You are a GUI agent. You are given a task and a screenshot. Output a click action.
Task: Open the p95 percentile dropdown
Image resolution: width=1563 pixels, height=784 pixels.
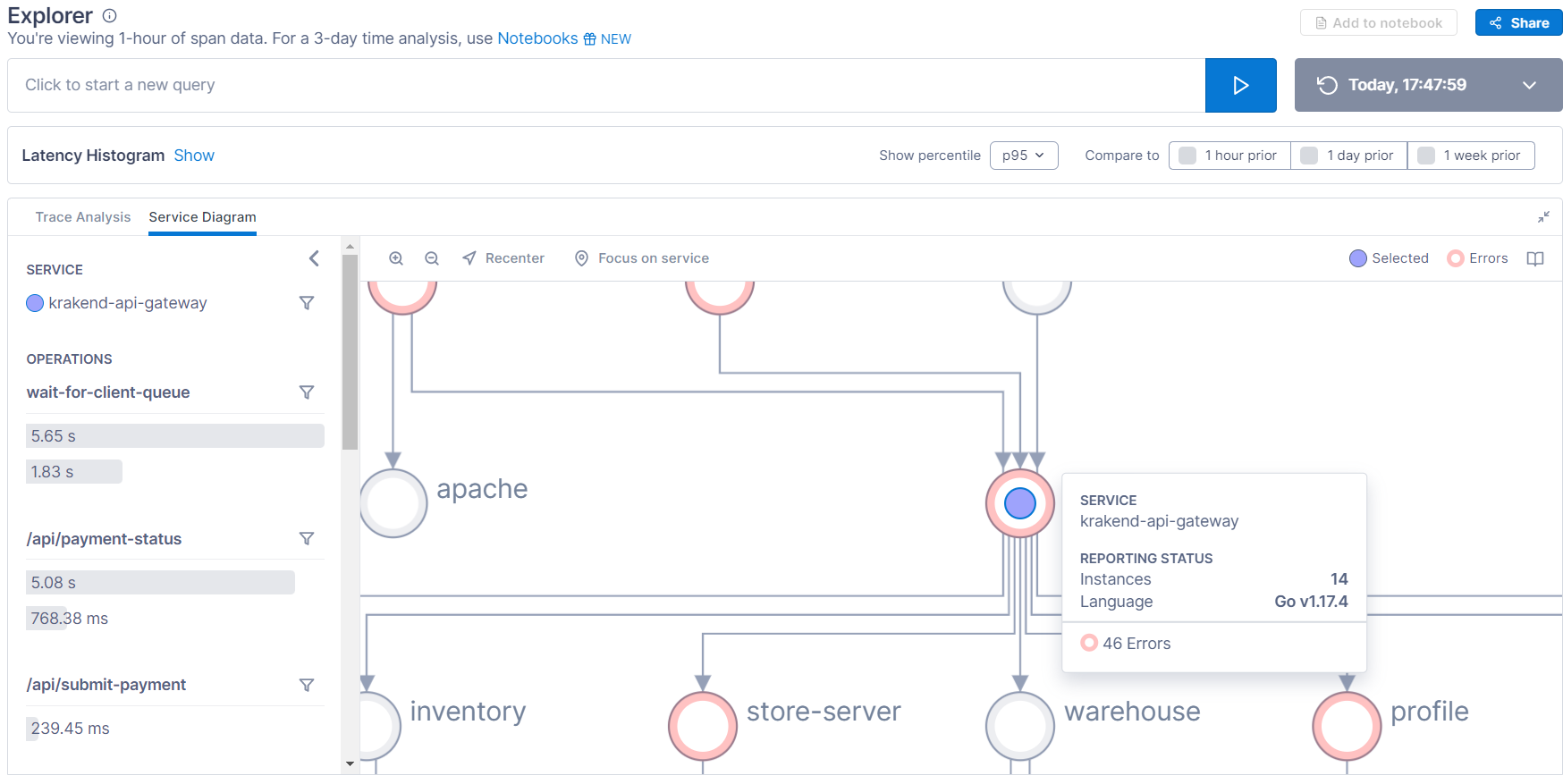coord(1024,156)
